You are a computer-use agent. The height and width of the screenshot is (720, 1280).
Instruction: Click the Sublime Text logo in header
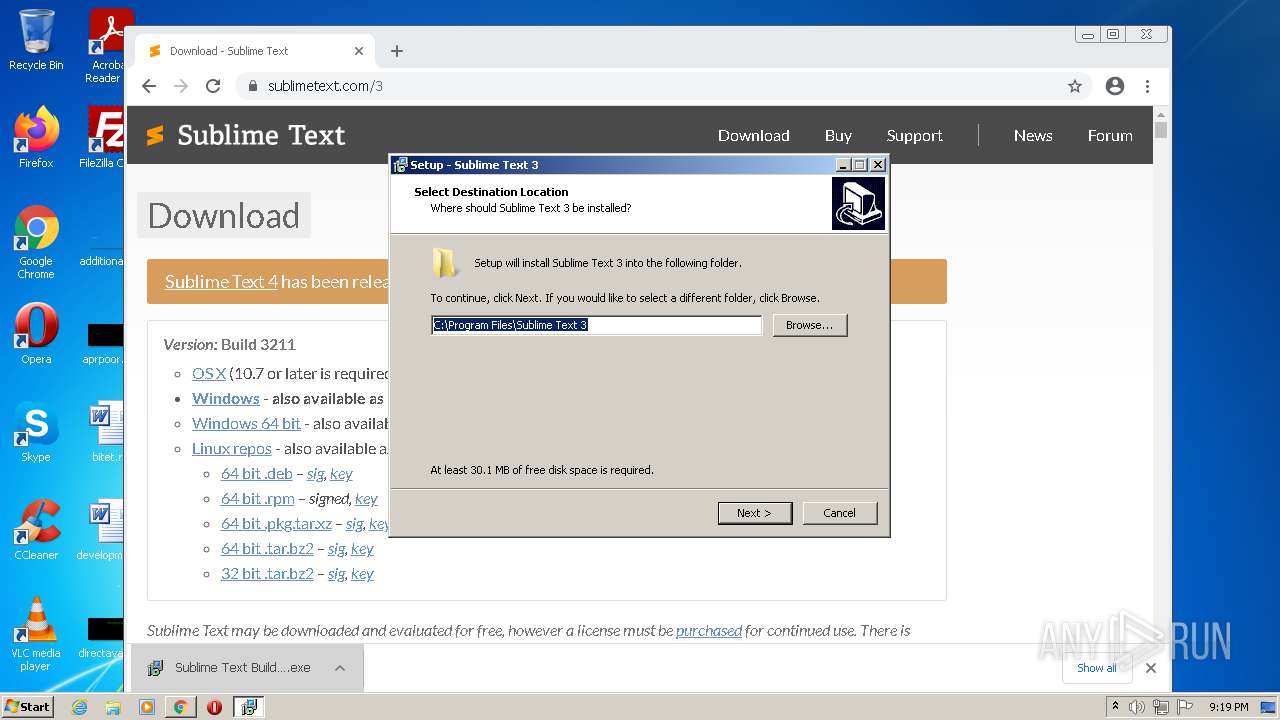tap(246, 135)
